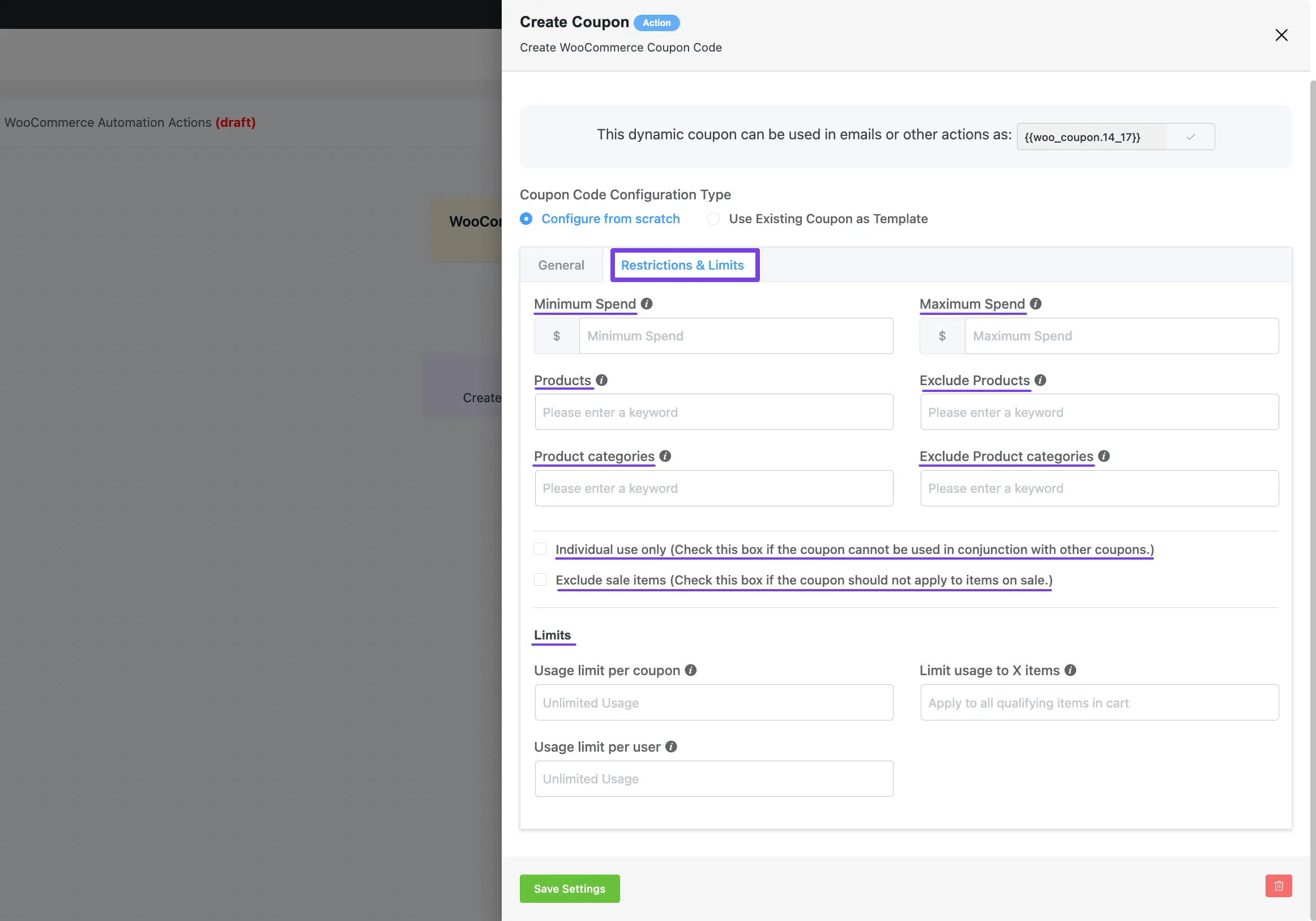The width and height of the screenshot is (1316, 921).
Task: Select Configure from scratch radio
Action: [526, 219]
